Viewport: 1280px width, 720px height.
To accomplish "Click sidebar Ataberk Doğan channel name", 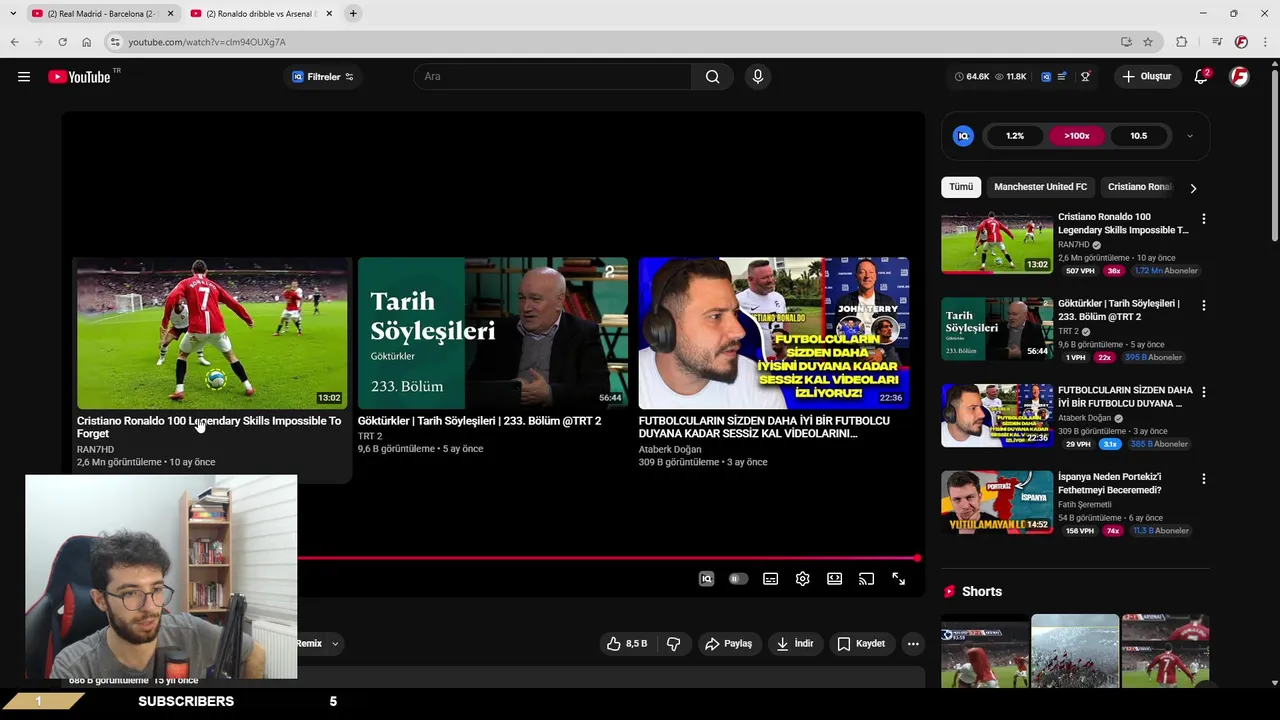I will click(x=1084, y=418).
